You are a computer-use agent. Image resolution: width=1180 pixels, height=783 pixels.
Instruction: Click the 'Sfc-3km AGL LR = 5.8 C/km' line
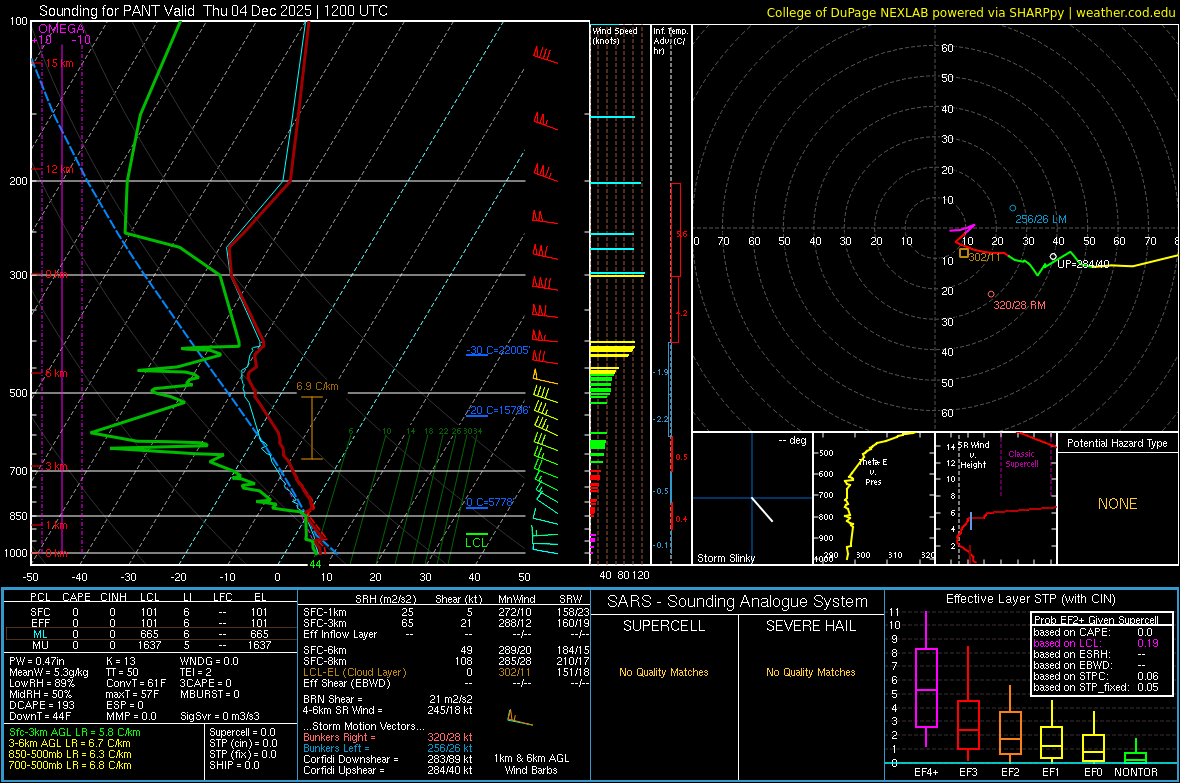(75, 732)
